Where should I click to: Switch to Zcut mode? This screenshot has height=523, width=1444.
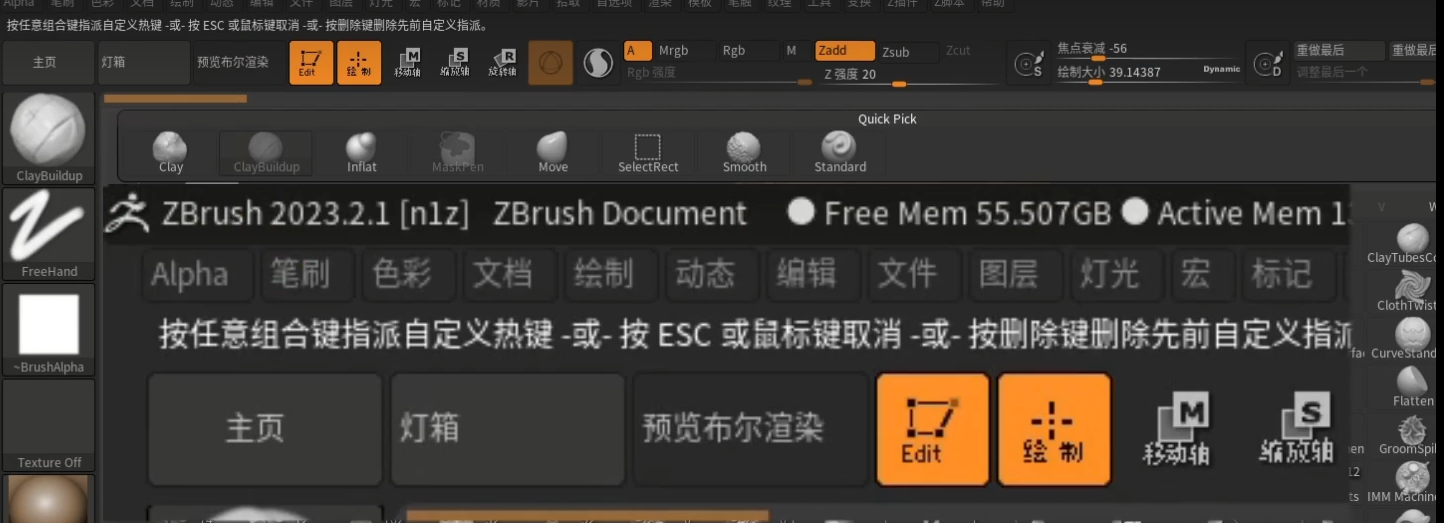(958, 51)
